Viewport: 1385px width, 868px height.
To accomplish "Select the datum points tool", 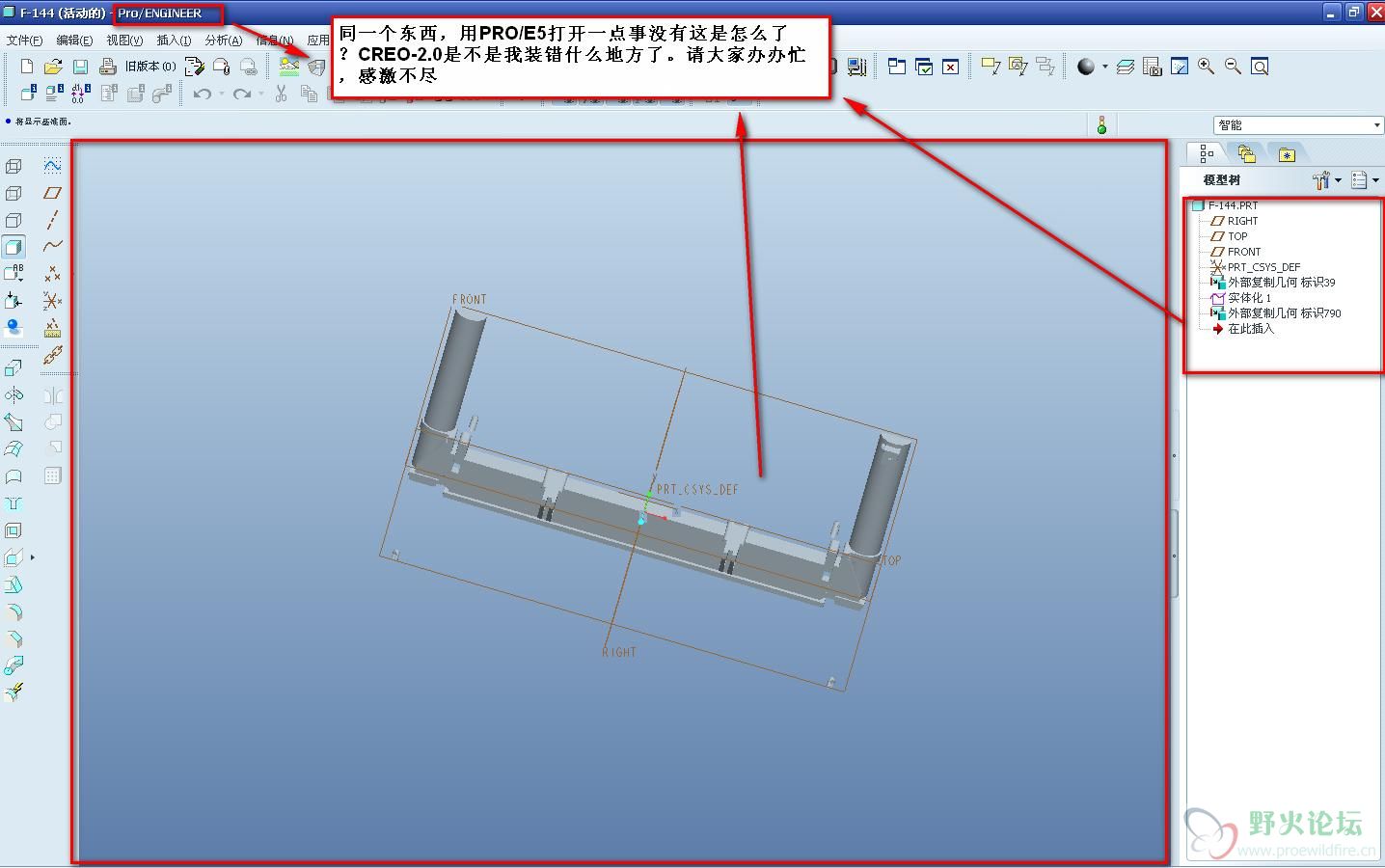I will (x=52, y=274).
